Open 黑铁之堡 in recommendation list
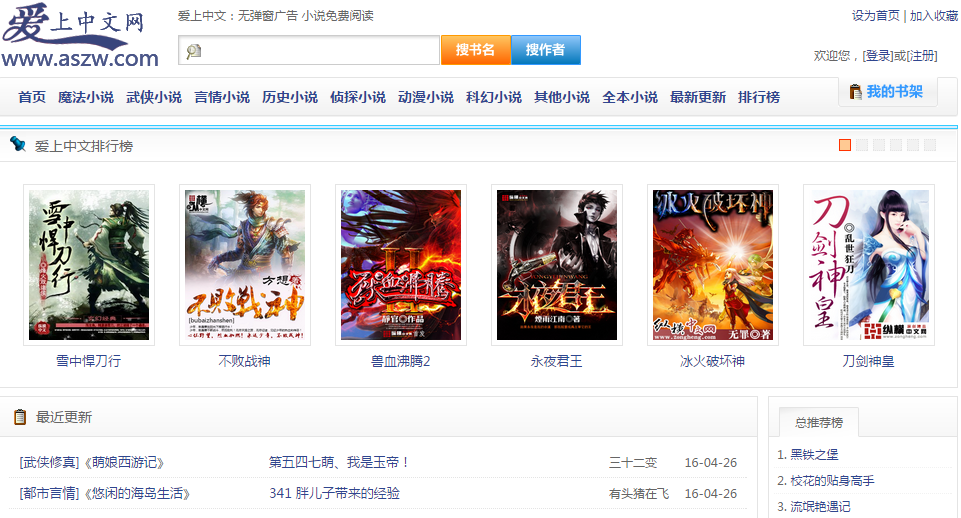 click(814, 455)
